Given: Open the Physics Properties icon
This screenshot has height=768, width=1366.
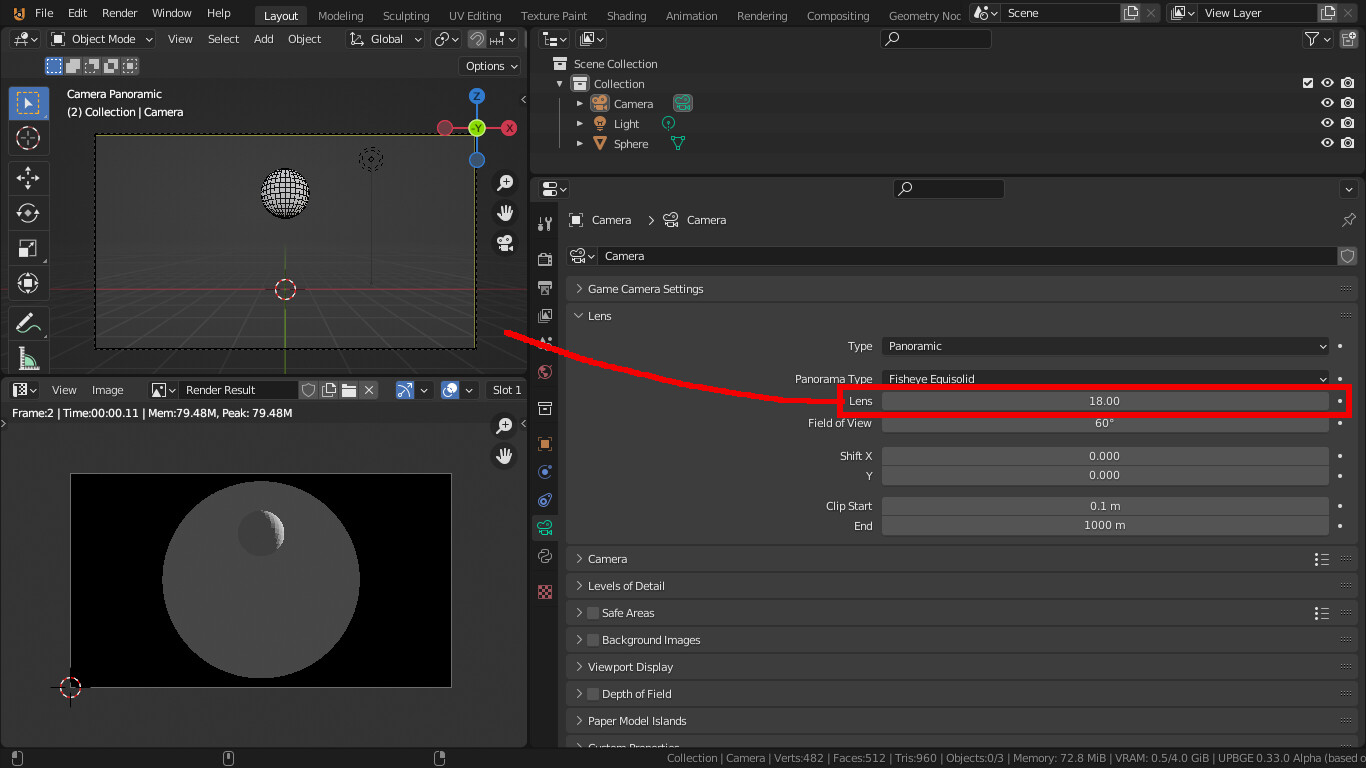Looking at the screenshot, I should (x=544, y=471).
